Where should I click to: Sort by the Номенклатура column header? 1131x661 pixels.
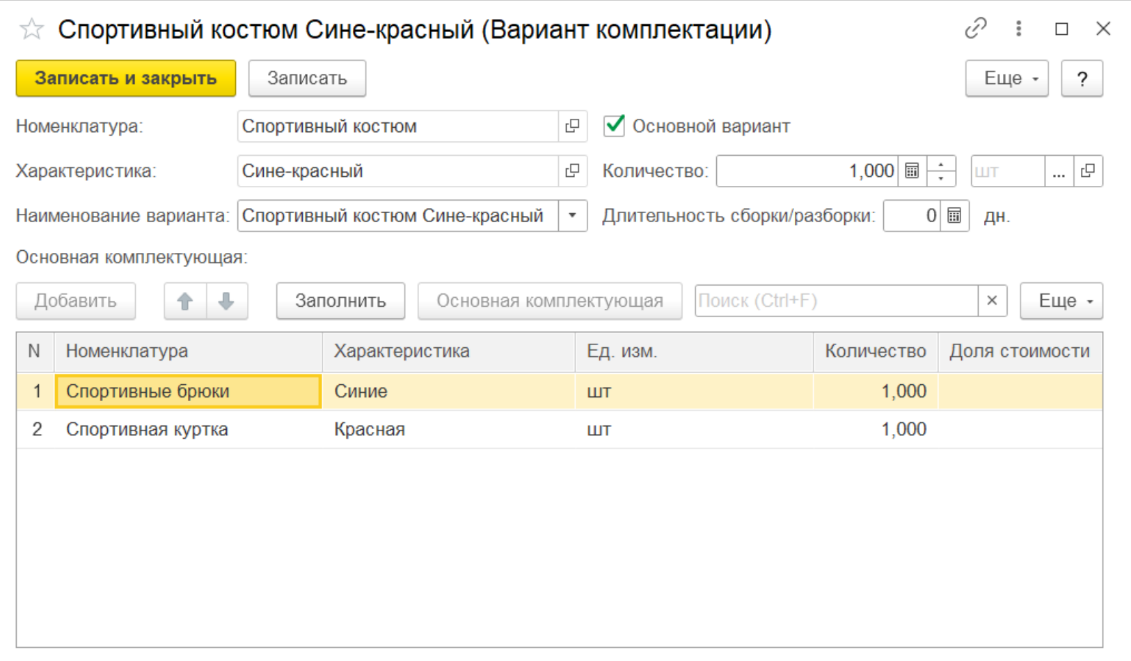(x=127, y=352)
